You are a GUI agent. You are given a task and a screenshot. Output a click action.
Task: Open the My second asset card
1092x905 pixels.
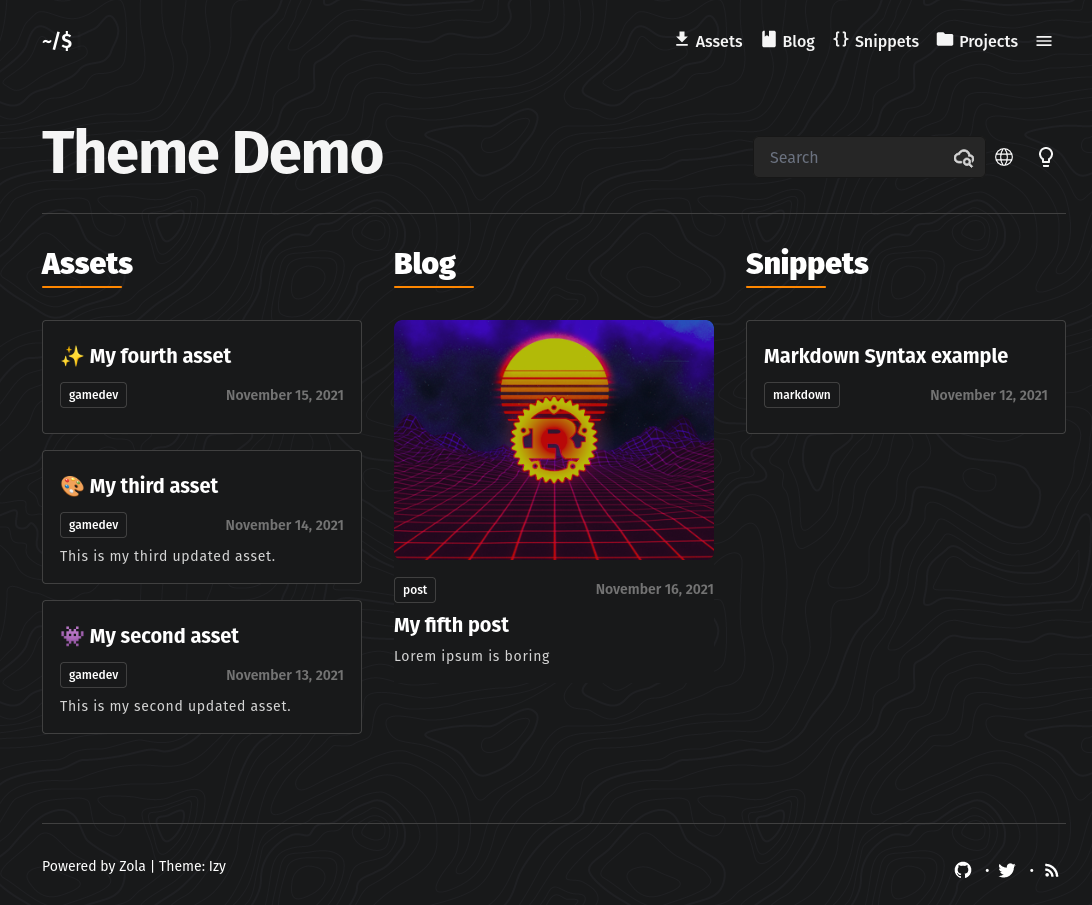click(202, 667)
